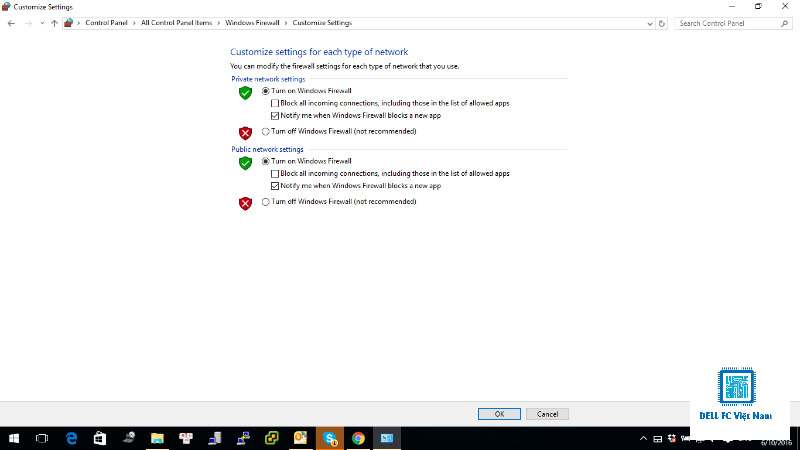Select Turn off Windows Firewall for private network

(x=265, y=132)
